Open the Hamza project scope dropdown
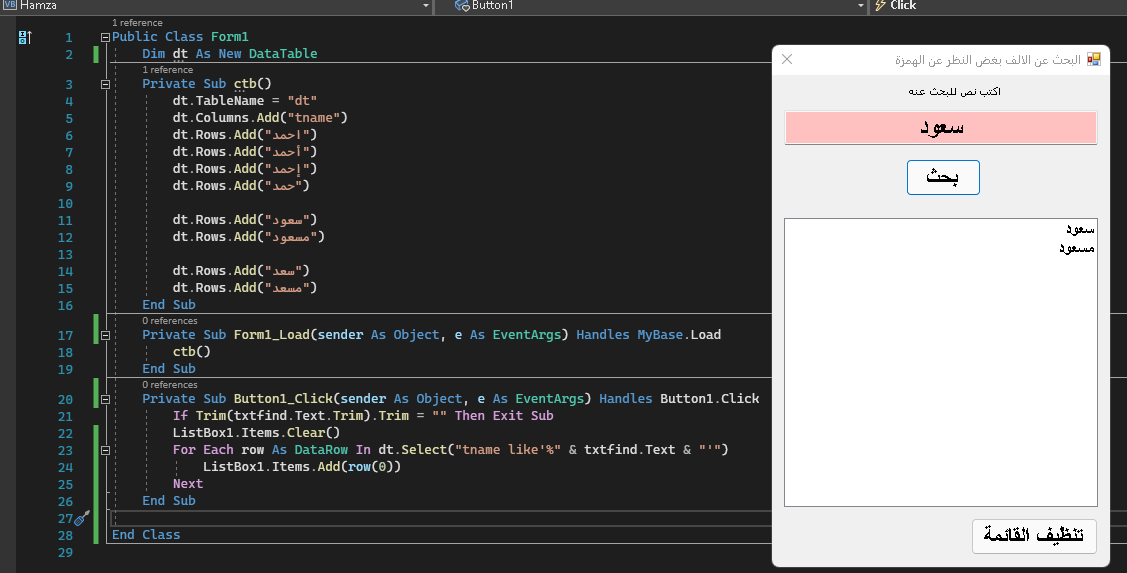The width and height of the screenshot is (1127, 573). [x=426, y=6]
